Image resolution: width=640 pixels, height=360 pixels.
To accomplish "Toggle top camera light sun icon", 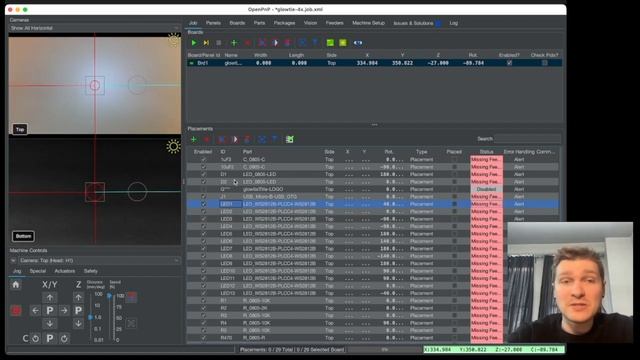I will (x=174, y=40).
